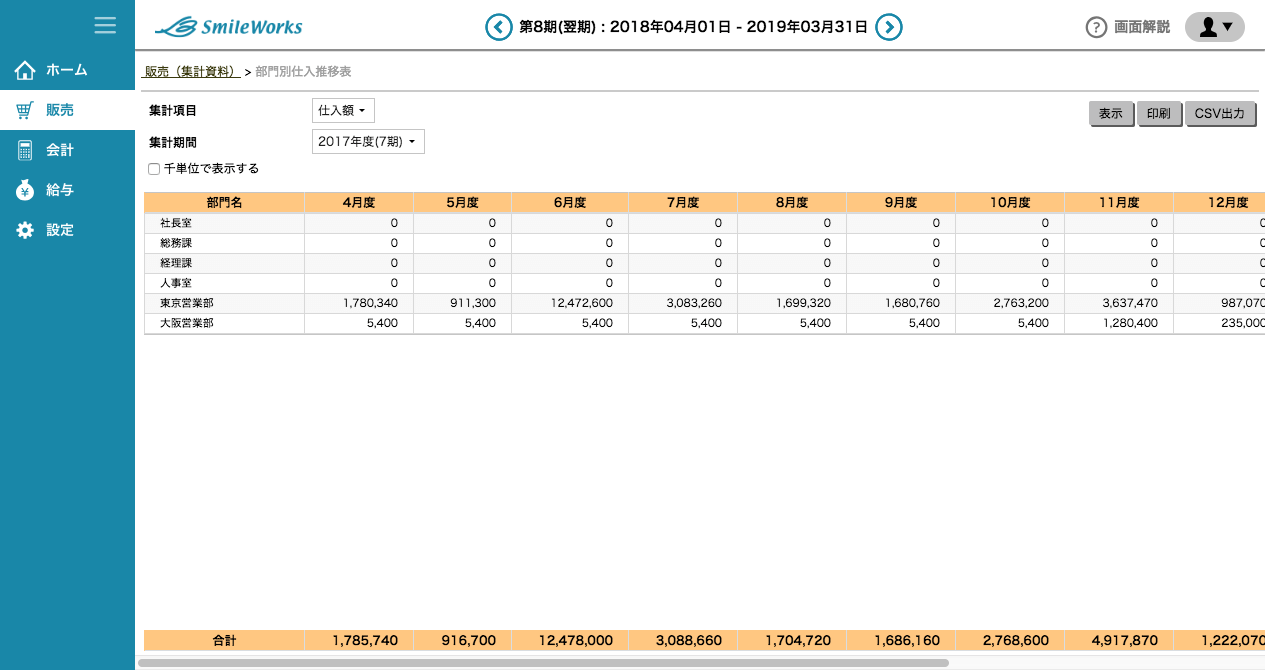Click the shopping cart sales icon
1265x670 pixels.
25,110
